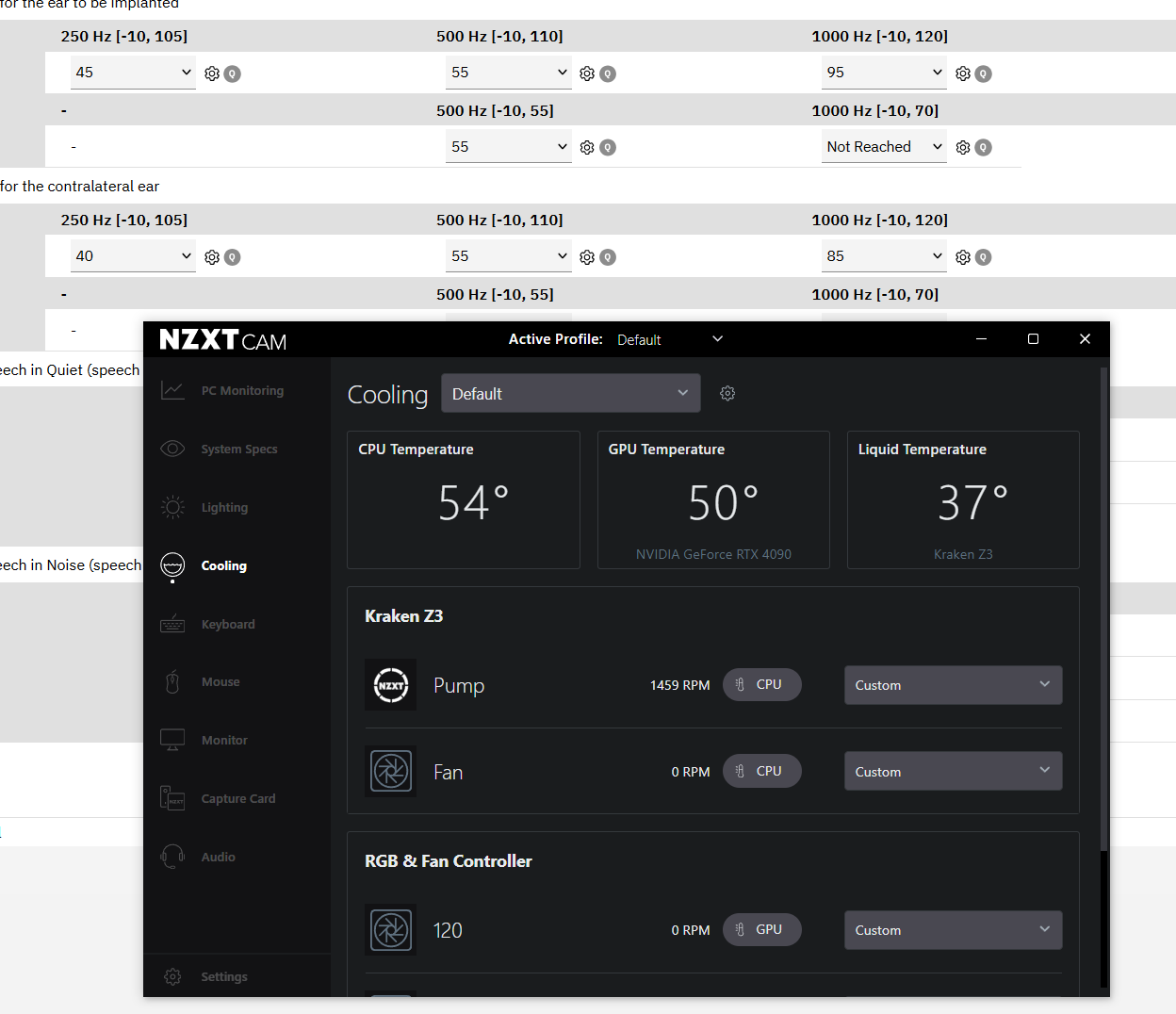Open the Active Profile Default dropdown
This screenshot has width=1176, height=1014.
pos(670,339)
